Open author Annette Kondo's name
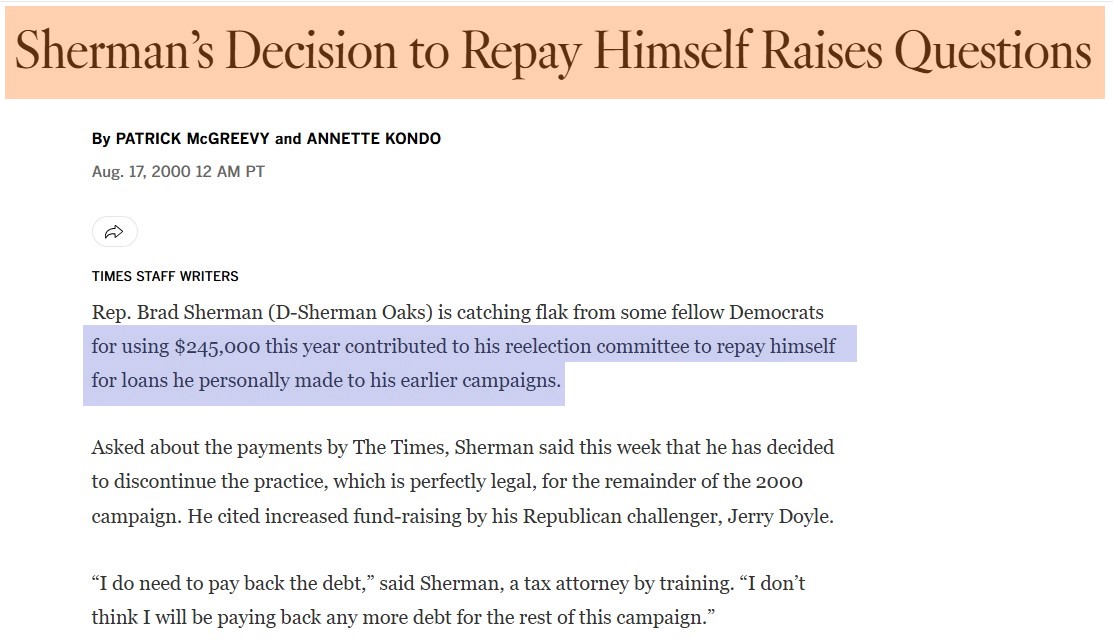This screenshot has width=1113, height=643. (x=373, y=138)
